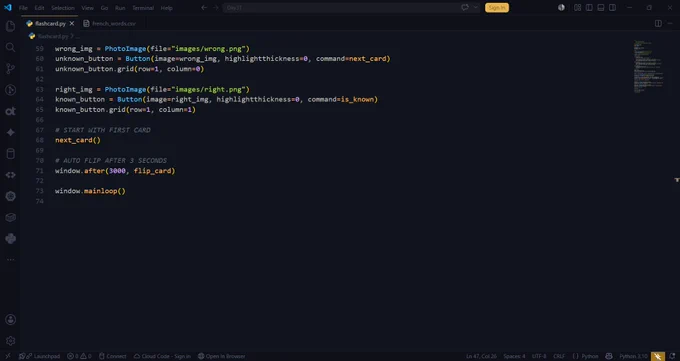Open the dropdown arrow beside chat icon
680x361 pixels.
pos(475,7)
